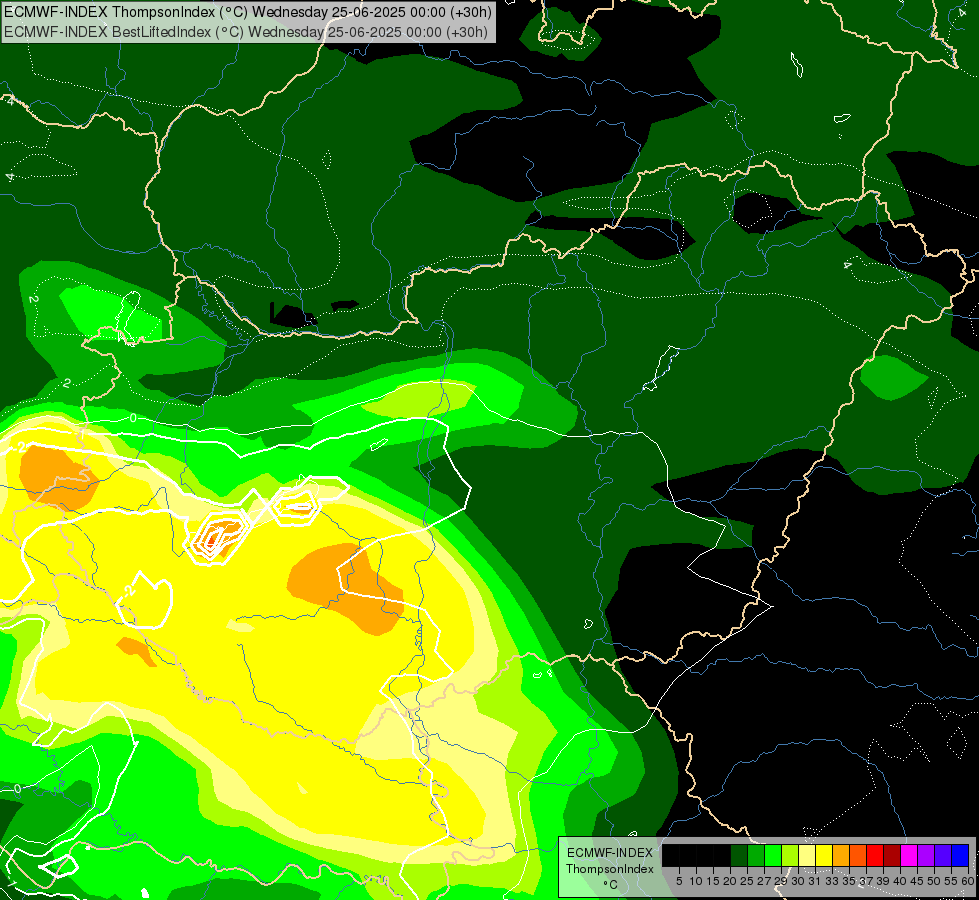
Task: Click the BestLiftedIndex title line at top
Action: (x=246, y=31)
